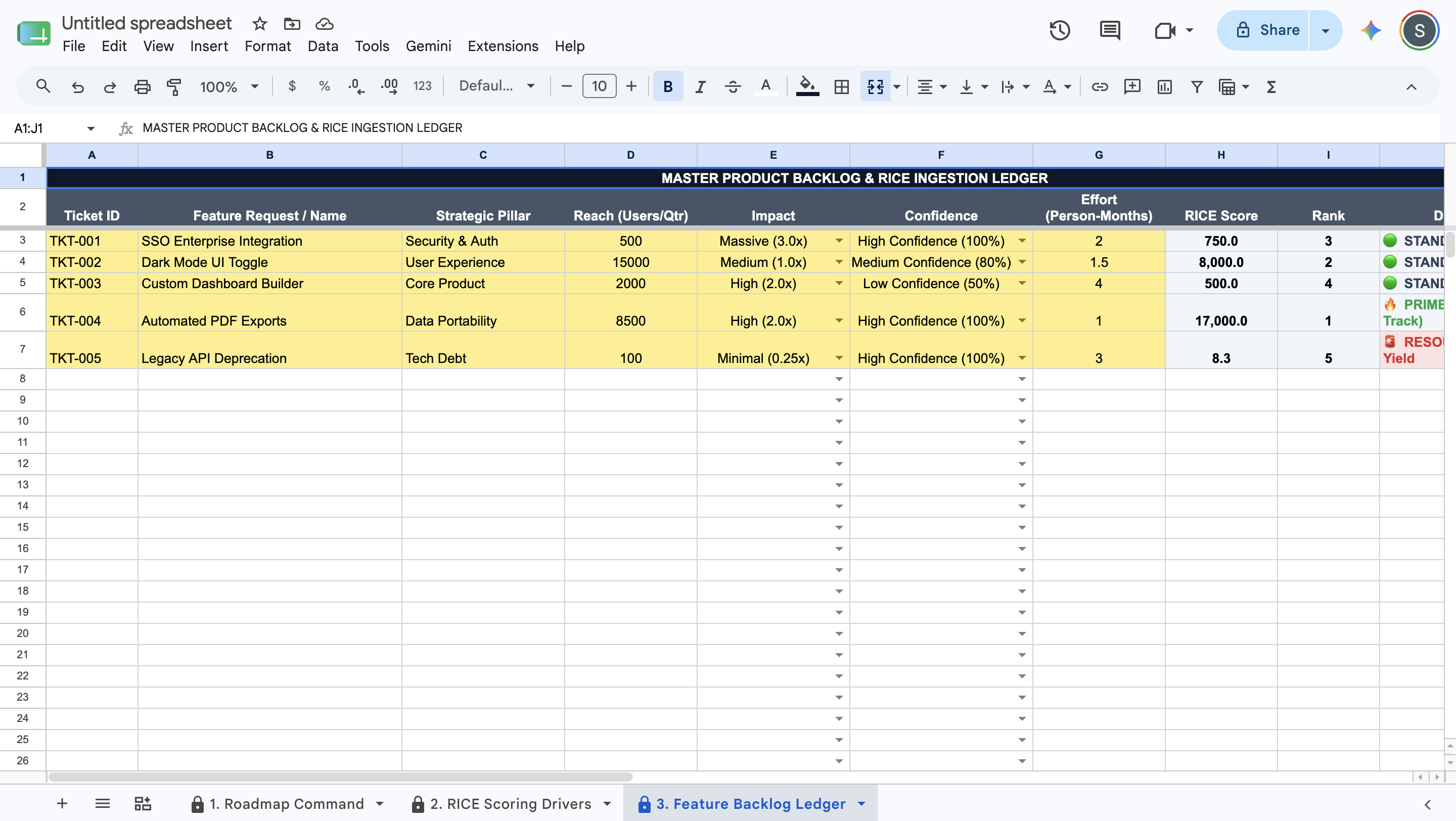1456x821 pixels.
Task: Open more number formats (123)
Action: pyautogui.click(x=422, y=86)
